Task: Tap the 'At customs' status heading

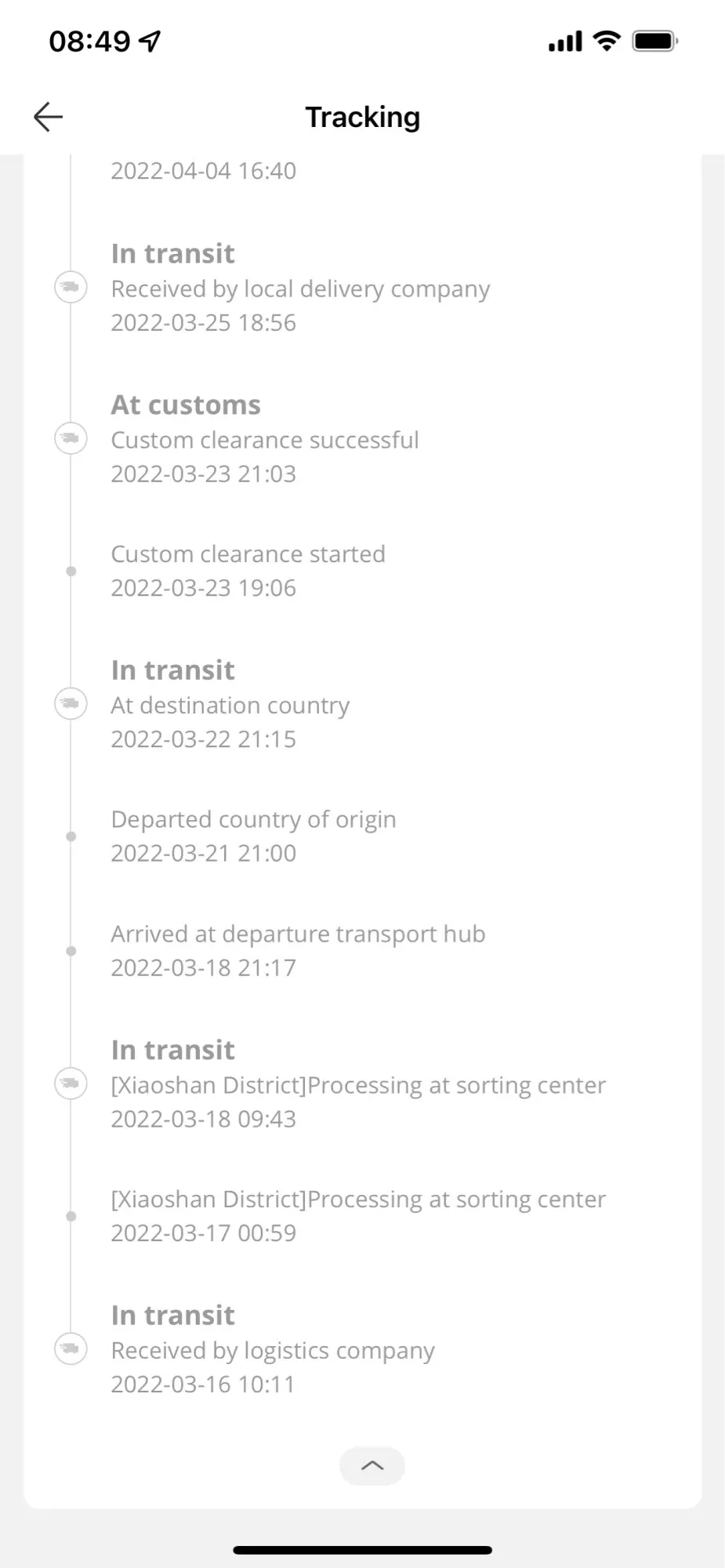Action: click(x=186, y=405)
